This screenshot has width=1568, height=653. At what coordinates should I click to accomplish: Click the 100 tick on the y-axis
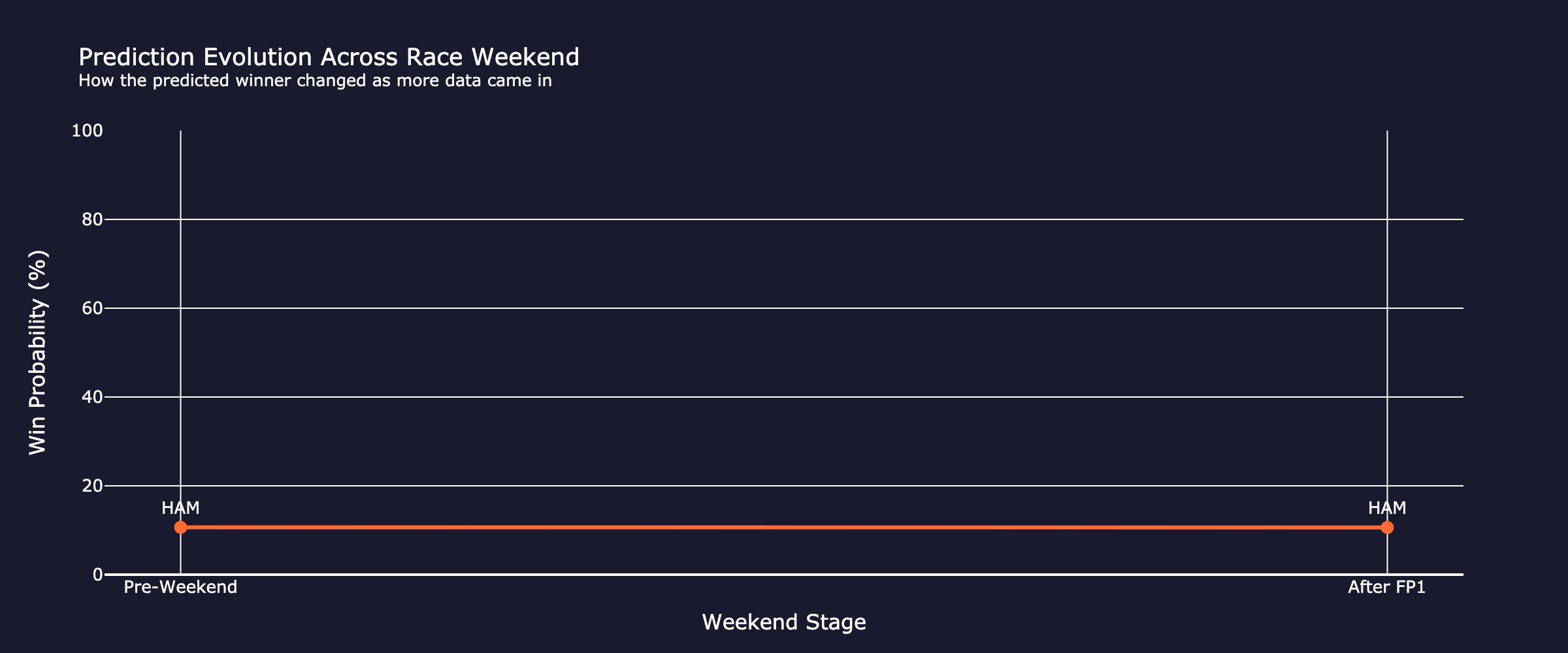(x=87, y=131)
